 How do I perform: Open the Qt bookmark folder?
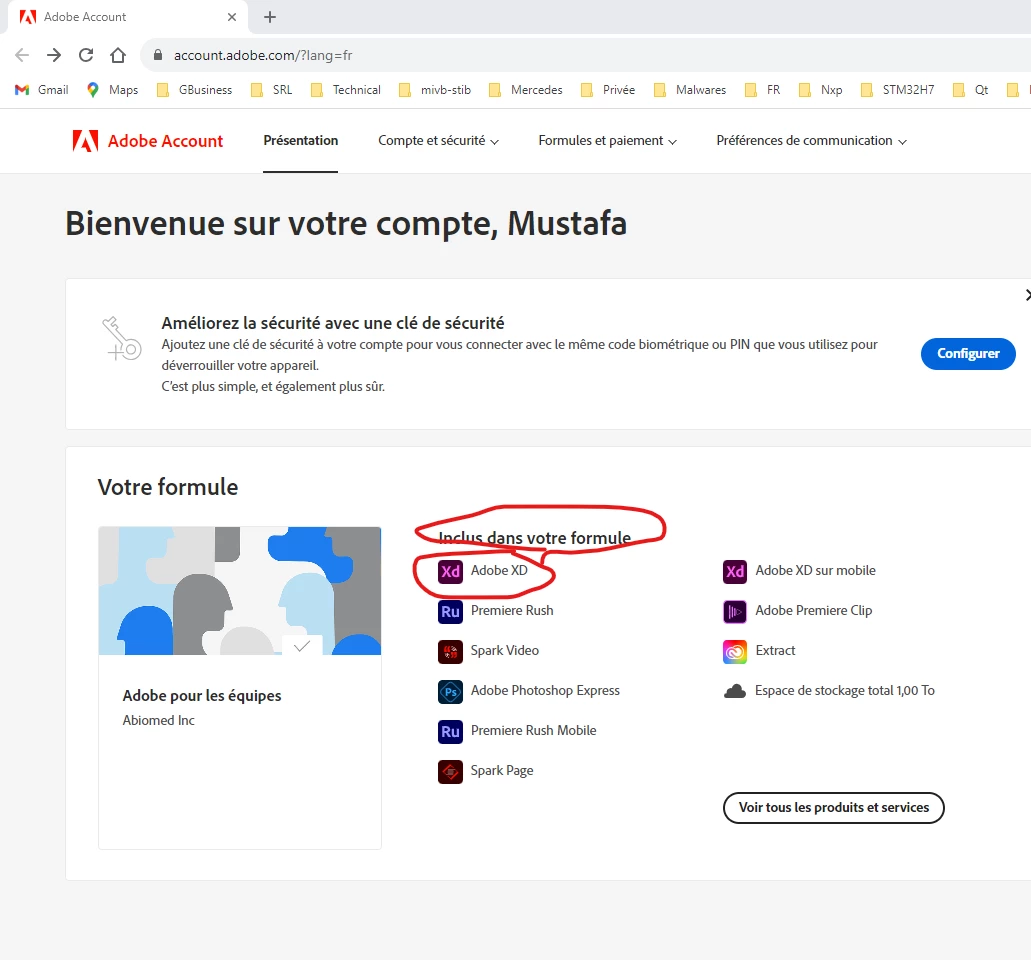(971, 89)
